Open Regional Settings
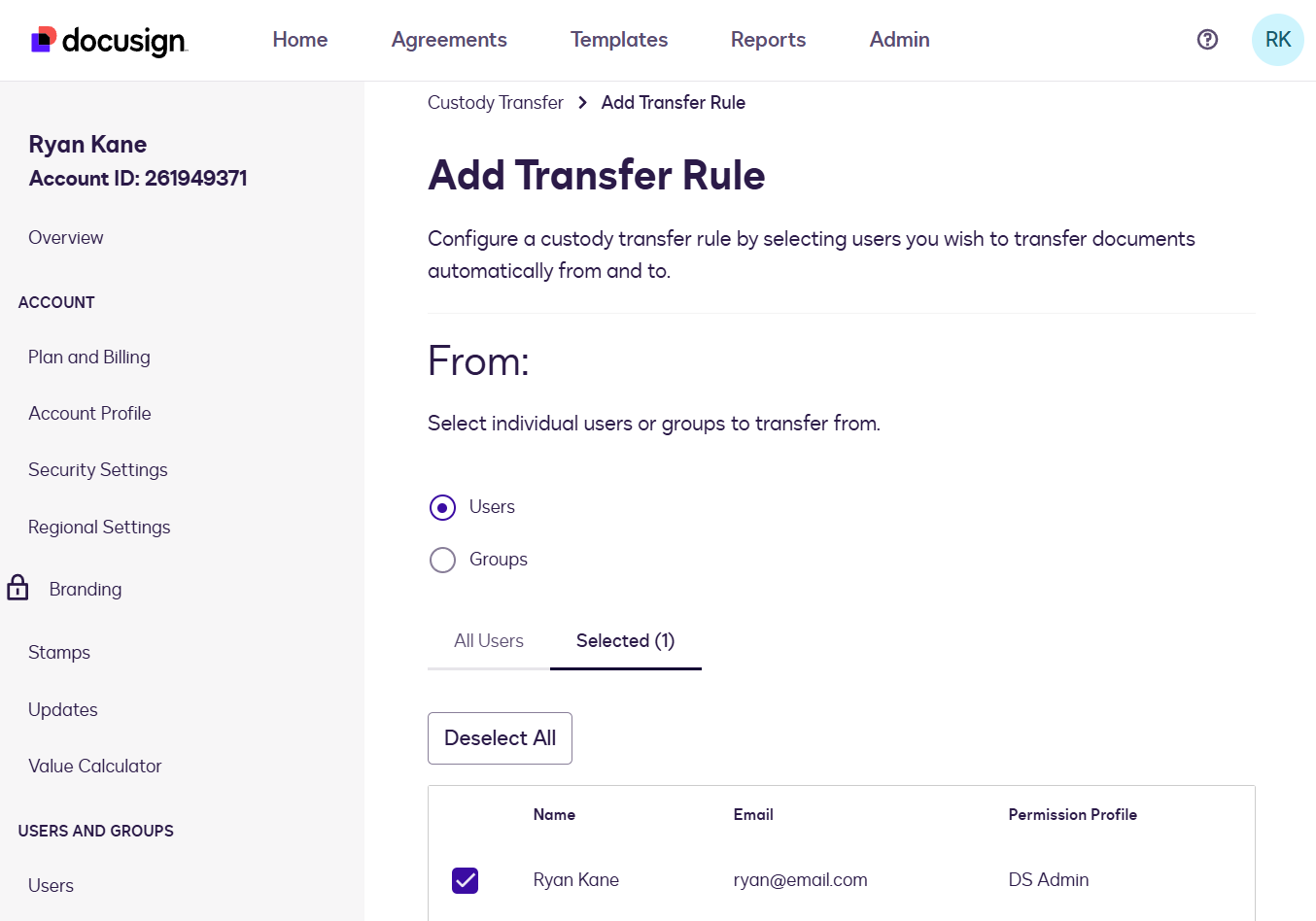1316x921 pixels. 99,528
